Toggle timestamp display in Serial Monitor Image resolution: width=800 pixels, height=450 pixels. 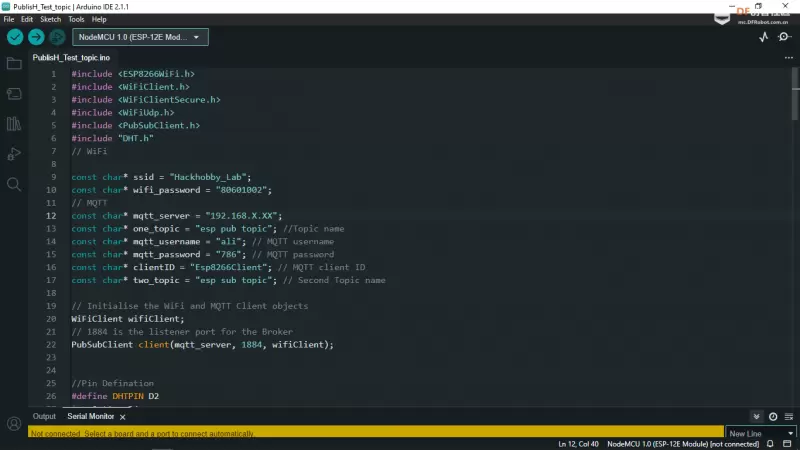[x=773, y=416]
